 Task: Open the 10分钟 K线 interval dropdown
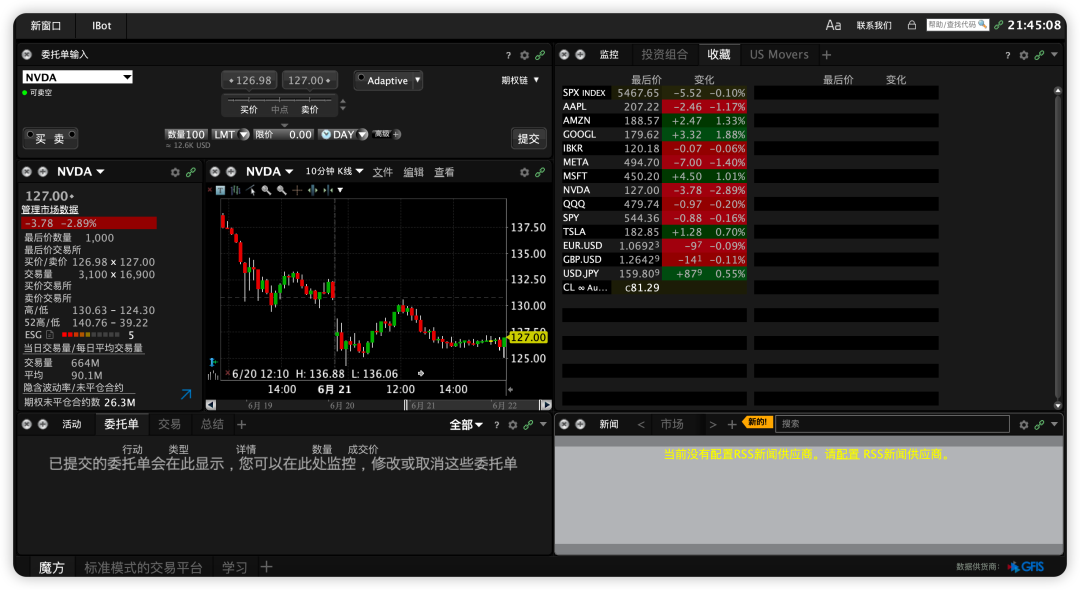pos(334,171)
